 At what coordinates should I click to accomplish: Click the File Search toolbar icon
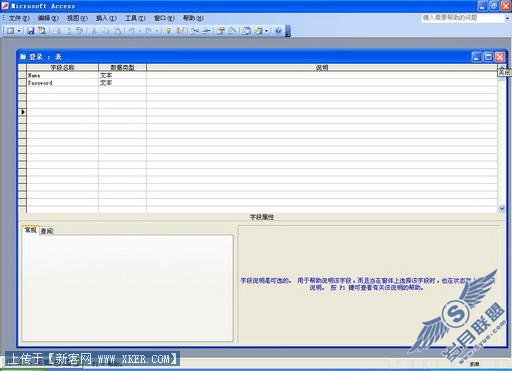pos(42,31)
